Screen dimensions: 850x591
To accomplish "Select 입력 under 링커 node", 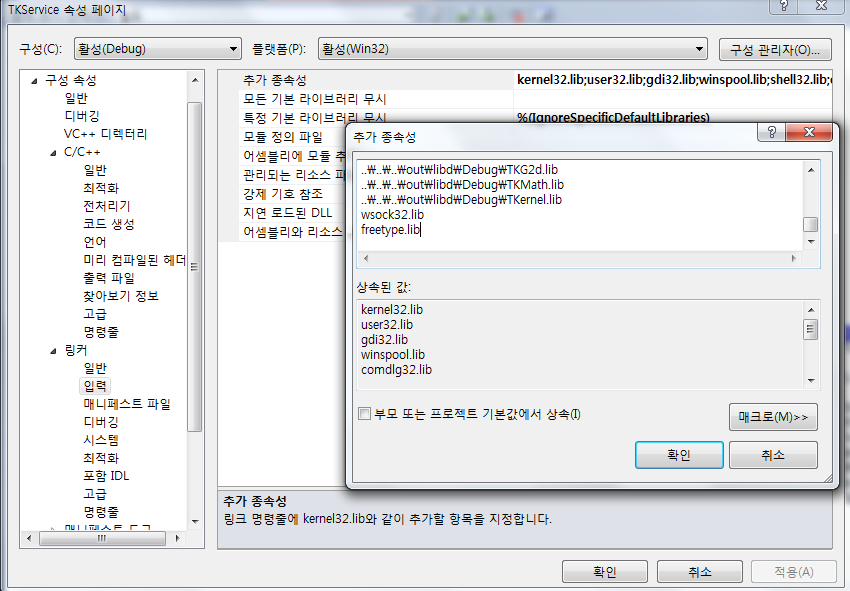I will (x=95, y=386).
